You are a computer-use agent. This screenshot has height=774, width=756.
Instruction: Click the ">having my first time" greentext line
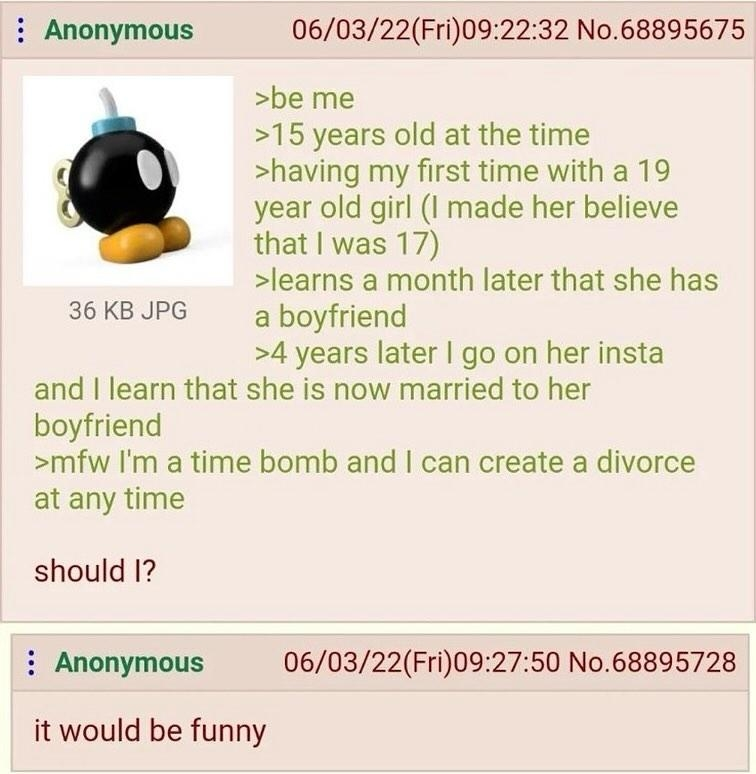coord(462,171)
